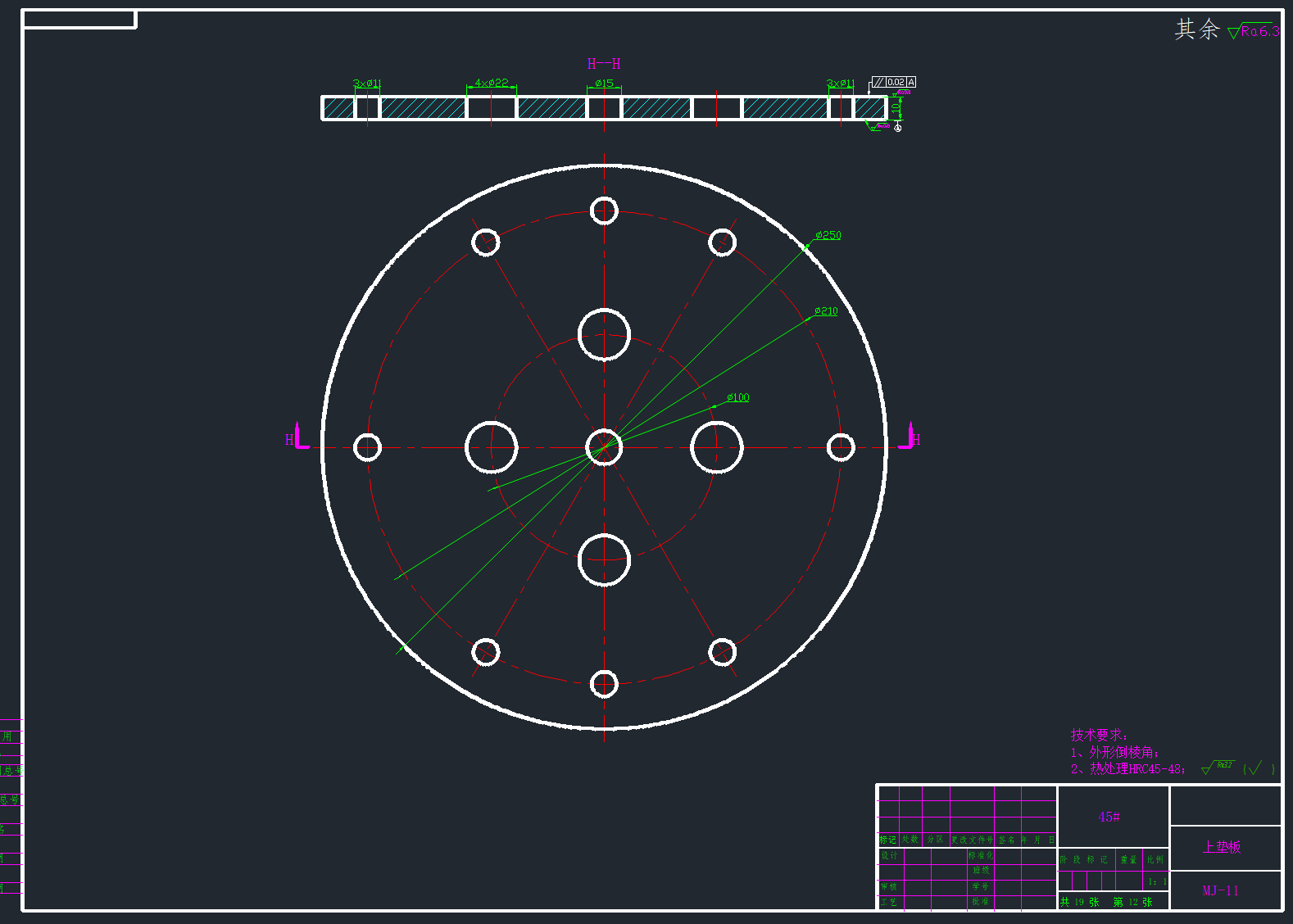Select the ø15 dimension in the section view

(x=604, y=83)
